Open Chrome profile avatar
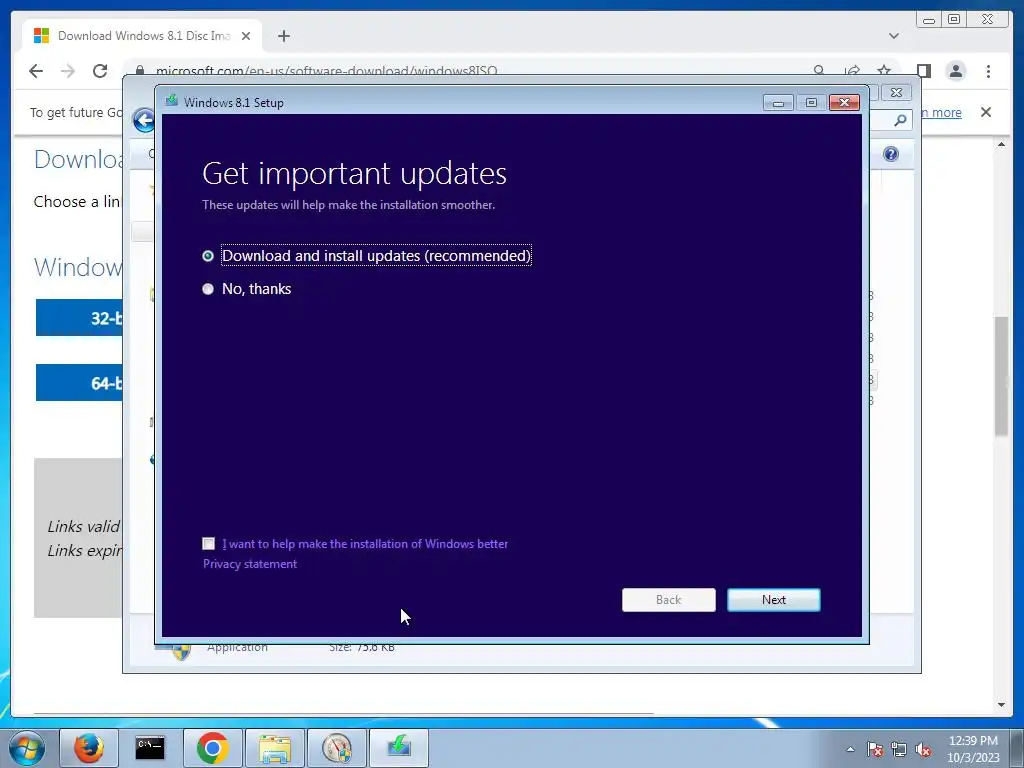The height and width of the screenshot is (768, 1024). coord(955,71)
